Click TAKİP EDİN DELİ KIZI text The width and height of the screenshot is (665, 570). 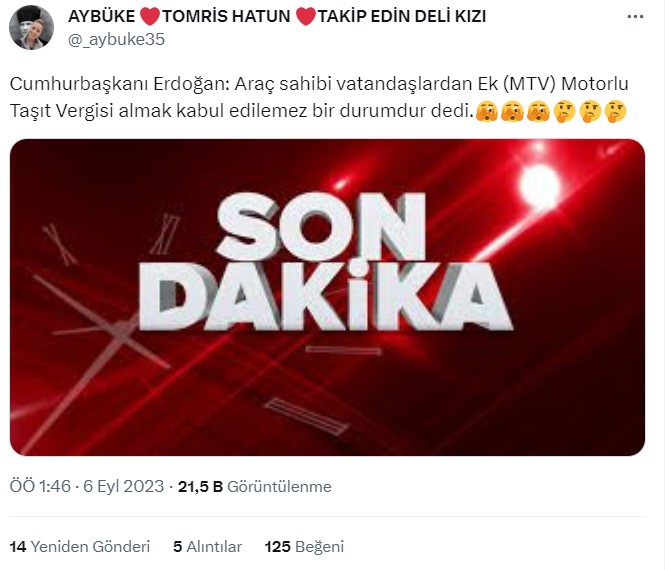[402, 17]
